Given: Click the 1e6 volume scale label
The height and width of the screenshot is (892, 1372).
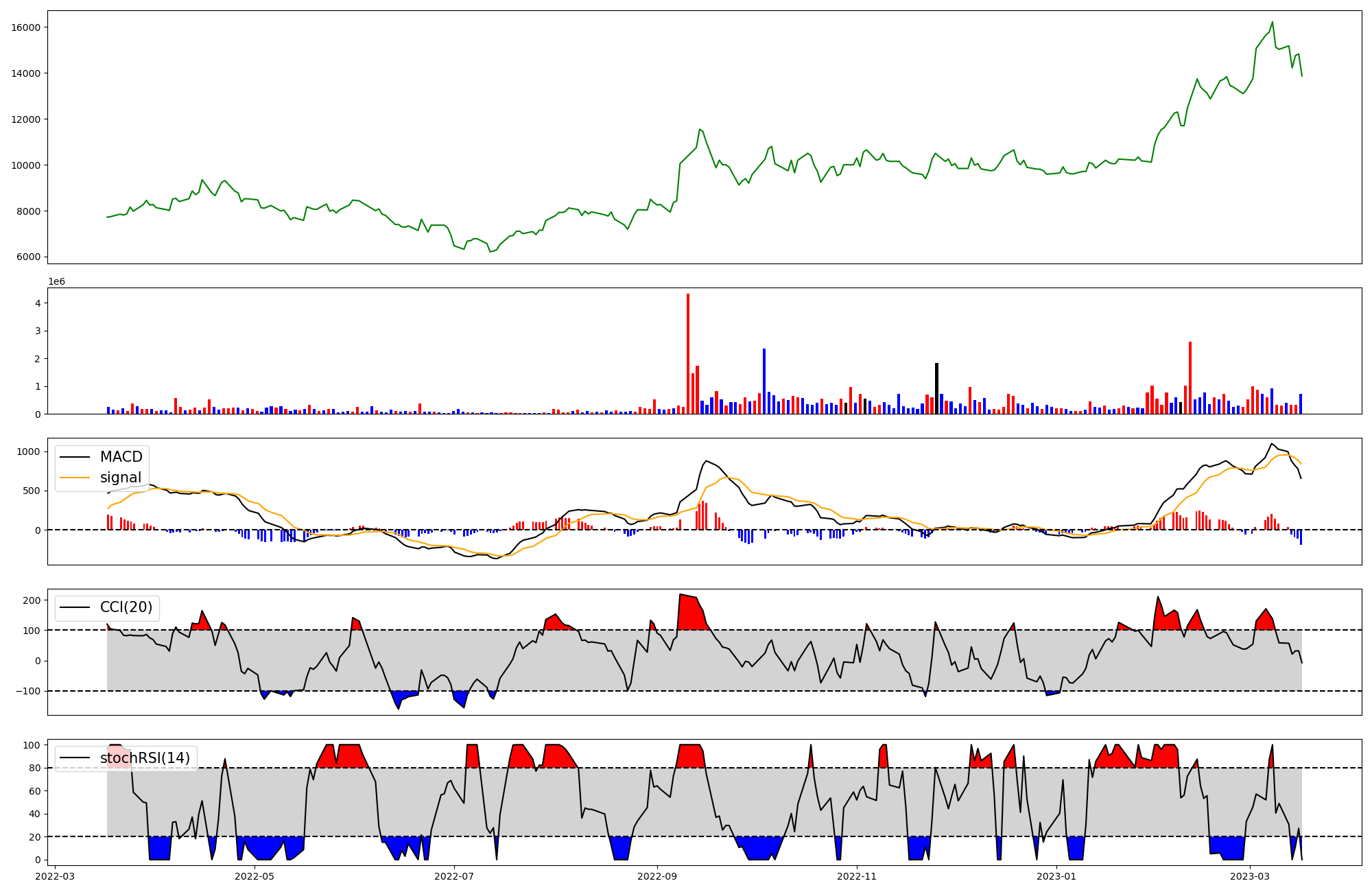Looking at the screenshot, I should [x=56, y=281].
